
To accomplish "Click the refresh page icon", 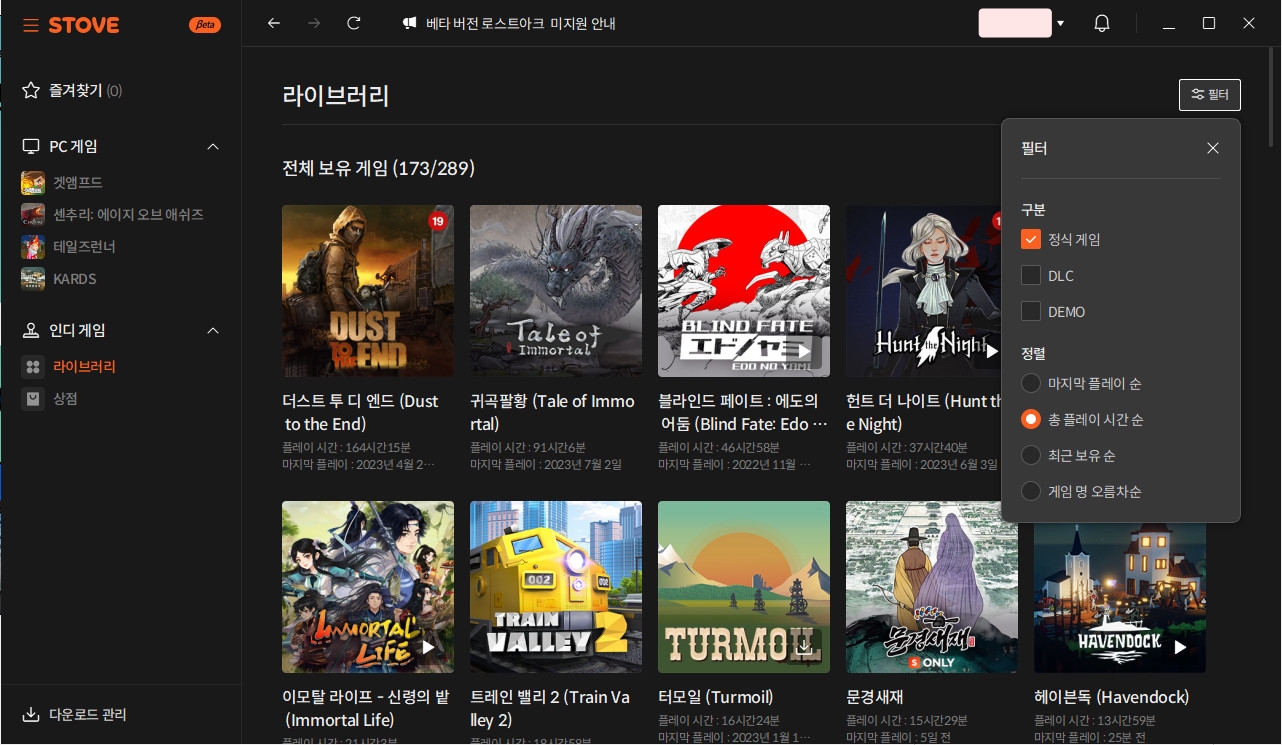I will point(353,23).
